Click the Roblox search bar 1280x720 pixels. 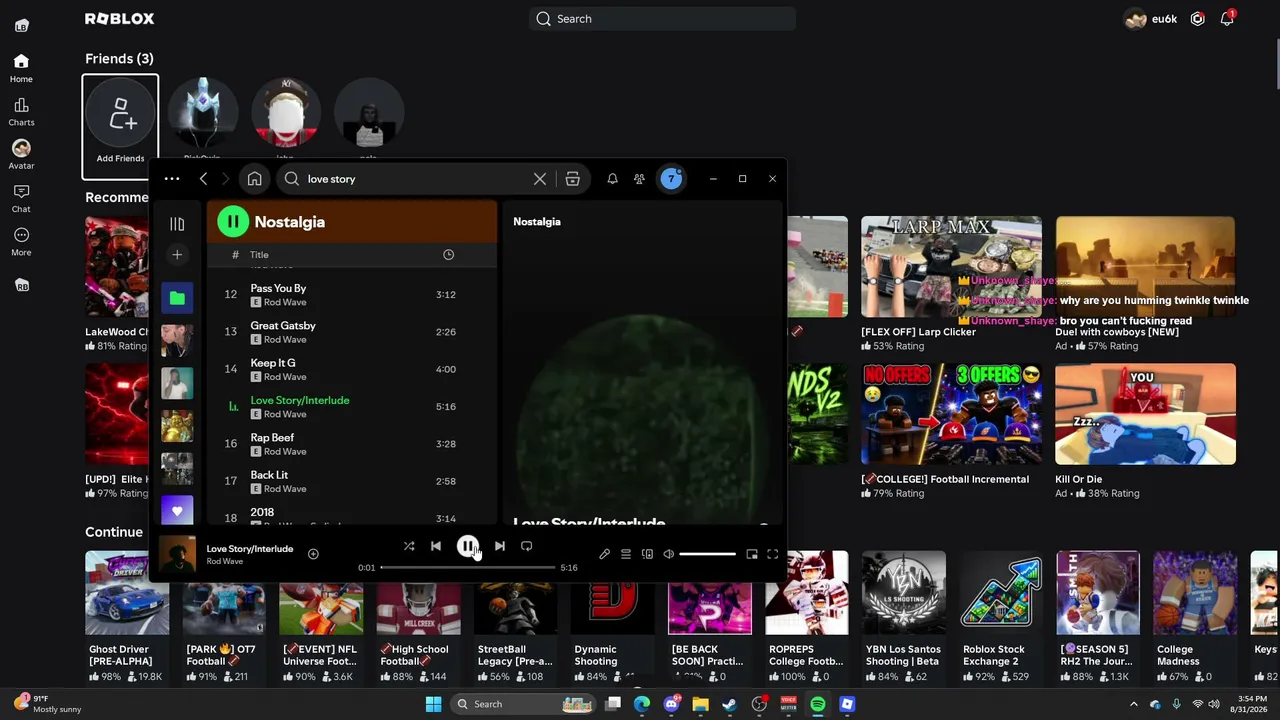click(x=663, y=19)
